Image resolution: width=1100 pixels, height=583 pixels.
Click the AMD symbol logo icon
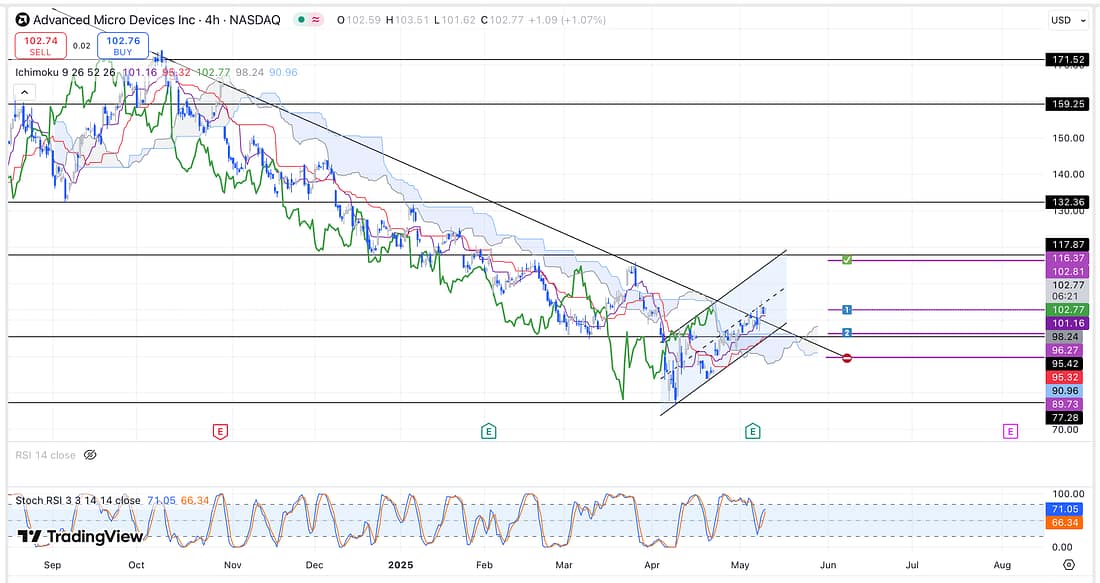[x=21, y=20]
